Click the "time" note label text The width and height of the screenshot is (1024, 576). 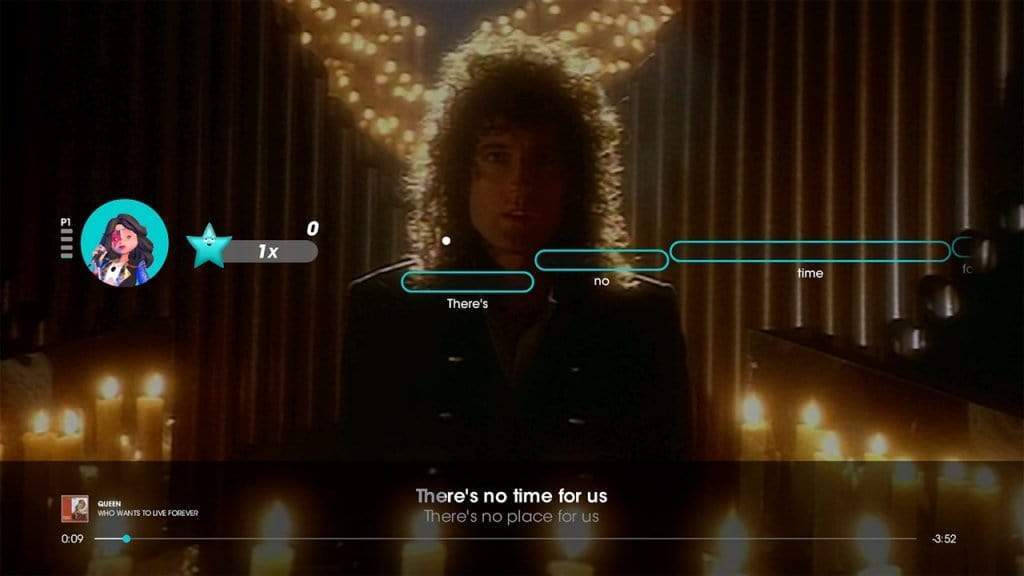point(810,273)
